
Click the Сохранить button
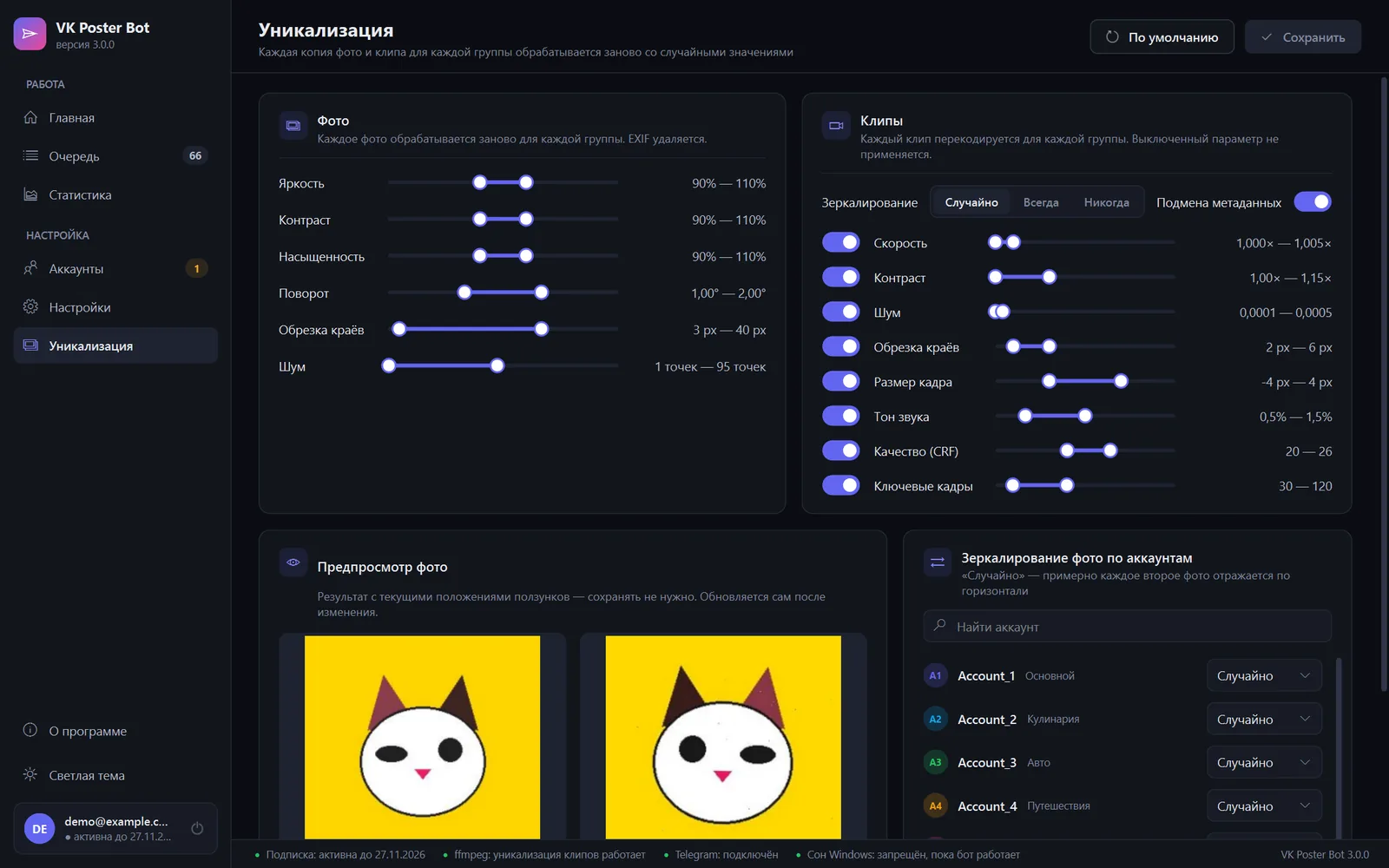pos(1303,36)
